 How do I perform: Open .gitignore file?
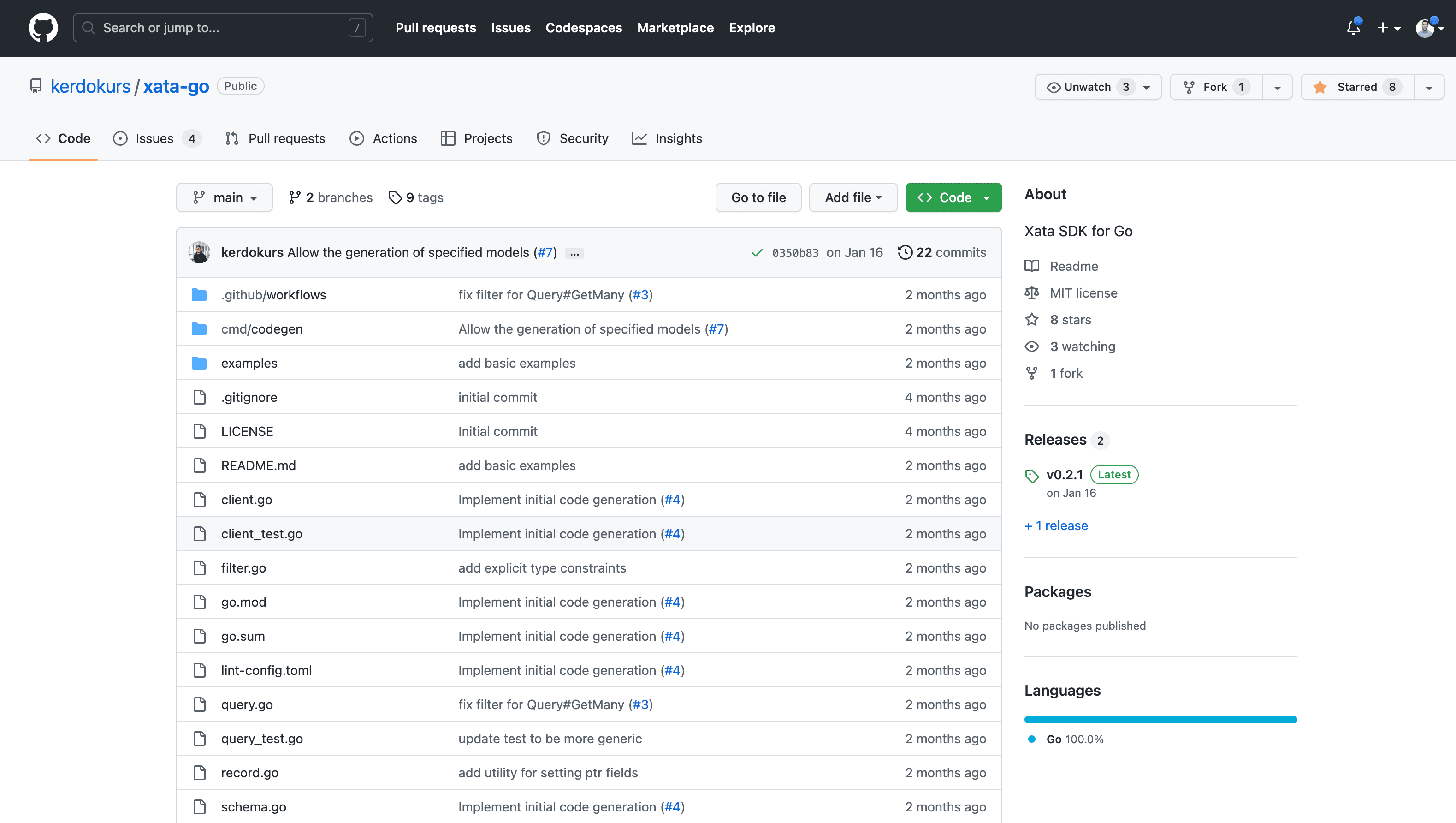pyautogui.click(x=249, y=397)
